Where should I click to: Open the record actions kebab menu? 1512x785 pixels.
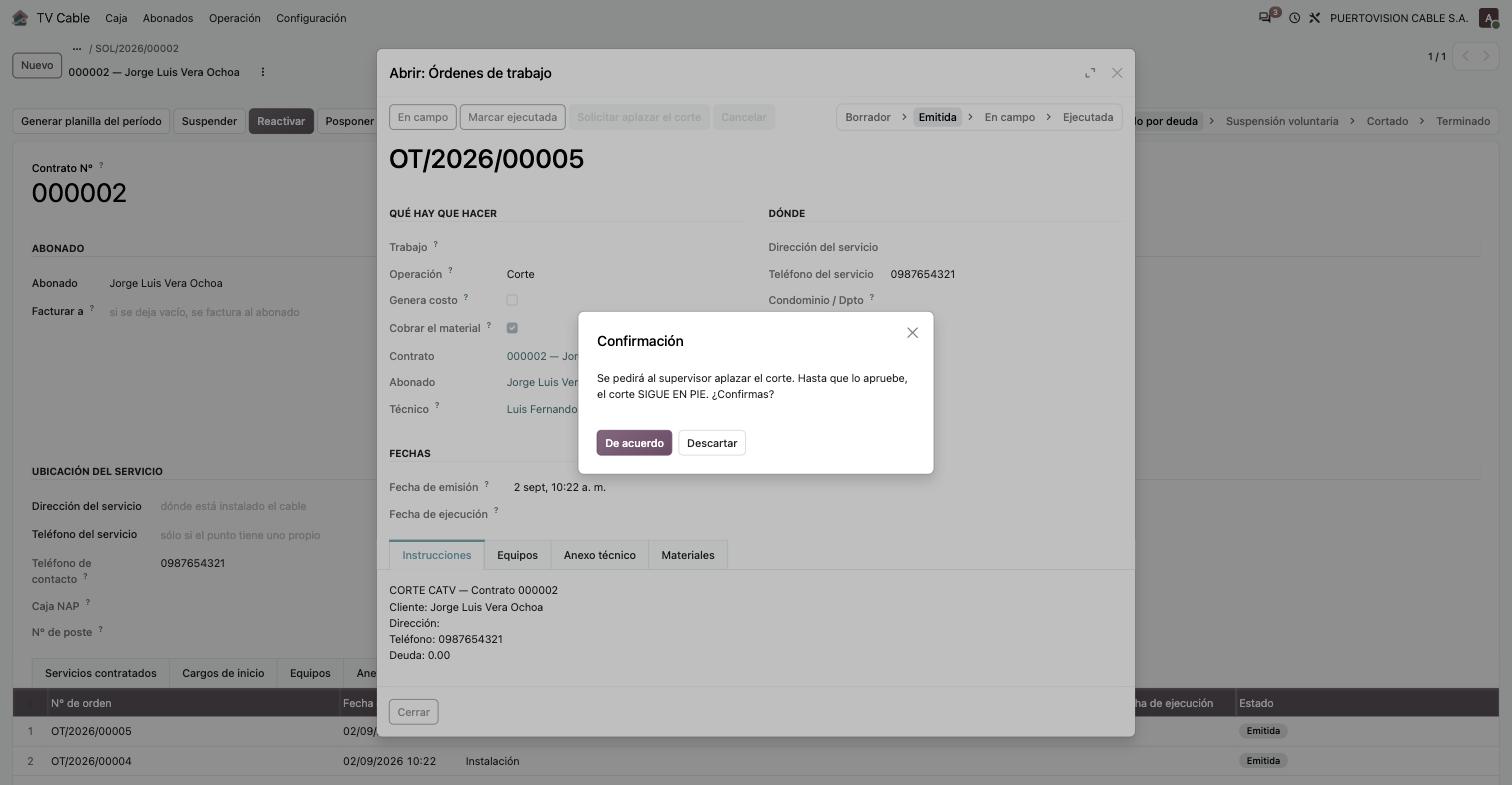(263, 72)
